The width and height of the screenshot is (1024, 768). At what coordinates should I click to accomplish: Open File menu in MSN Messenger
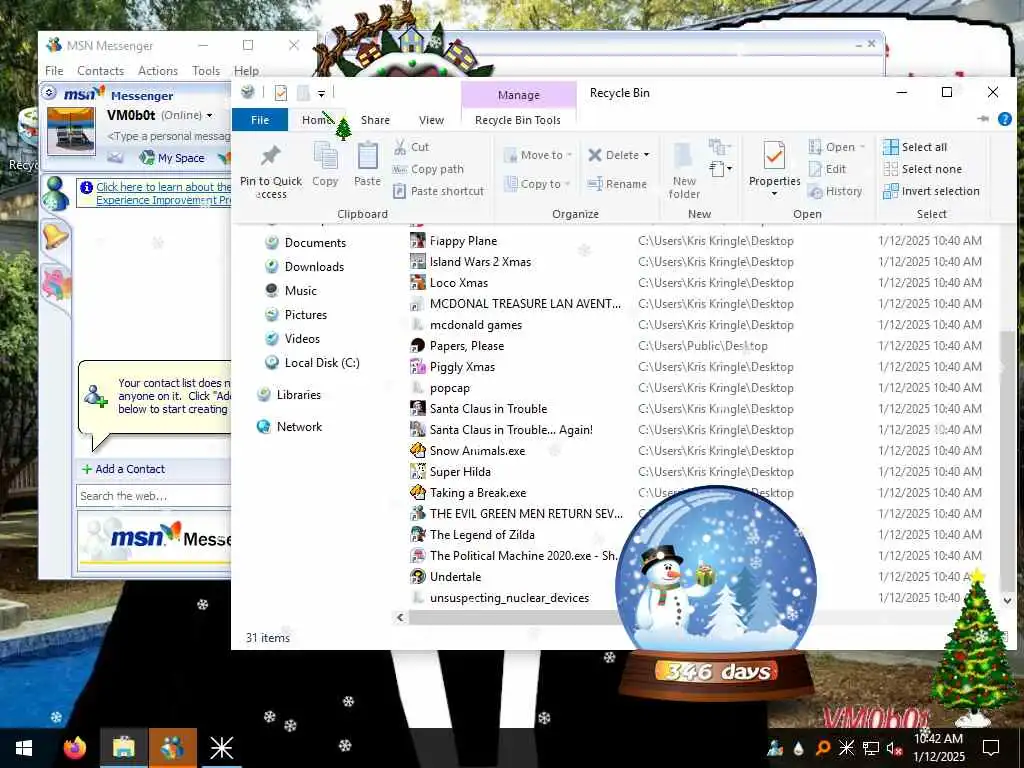pyautogui.click(x=54, y=71)
